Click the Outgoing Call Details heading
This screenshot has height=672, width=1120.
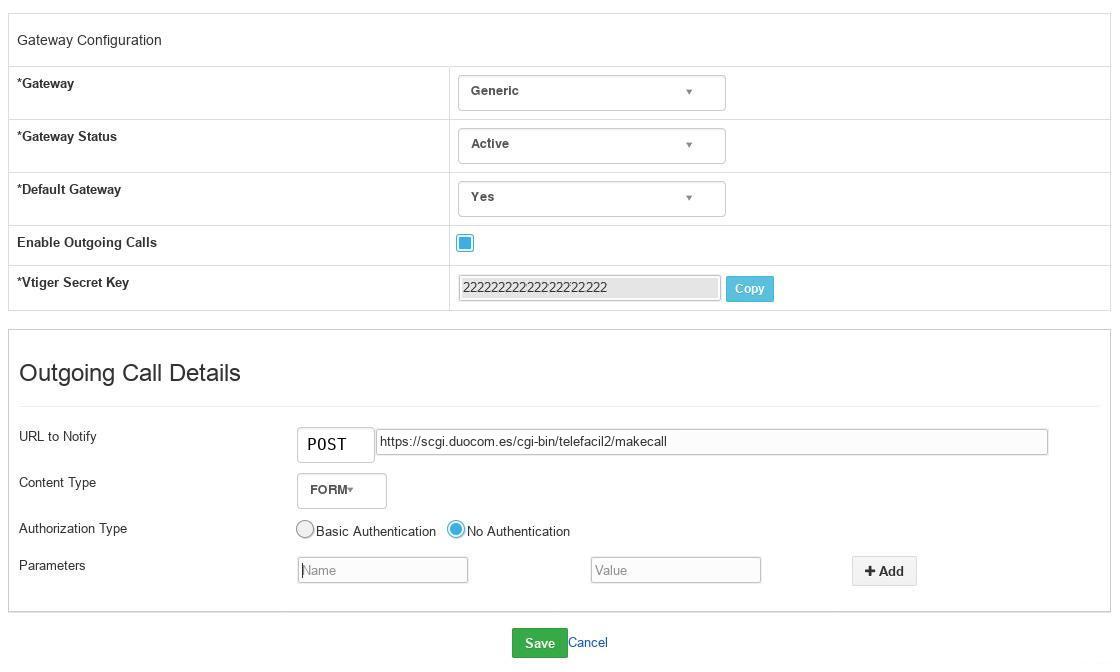[130, 373]
